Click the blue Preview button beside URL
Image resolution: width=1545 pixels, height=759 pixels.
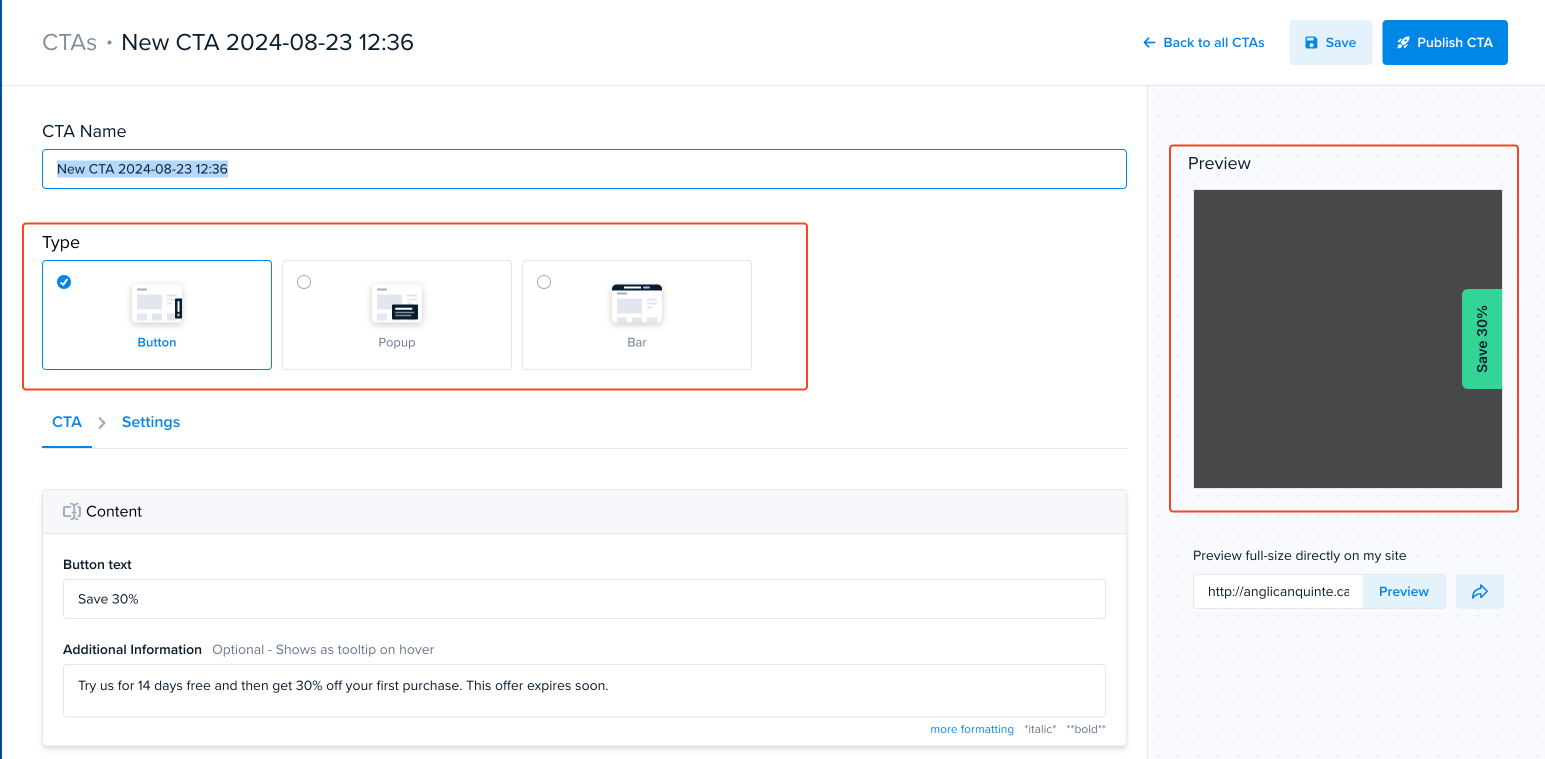pyautogui.click(x=1404, y=591)
